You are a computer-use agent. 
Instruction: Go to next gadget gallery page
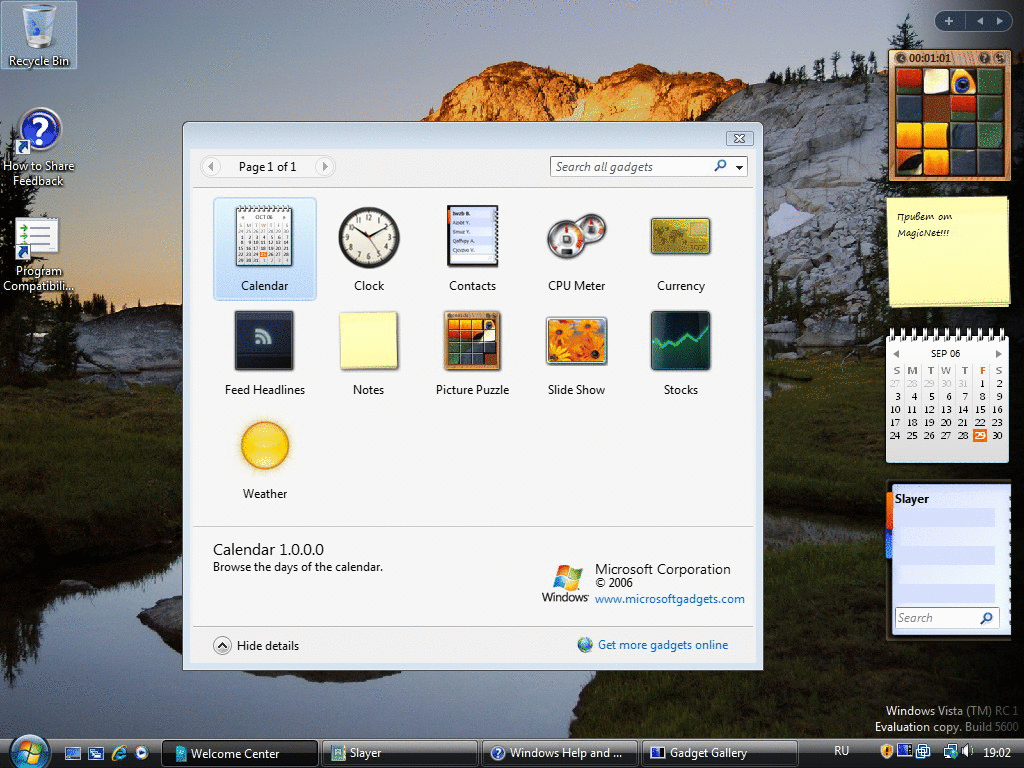click(325, 167)
